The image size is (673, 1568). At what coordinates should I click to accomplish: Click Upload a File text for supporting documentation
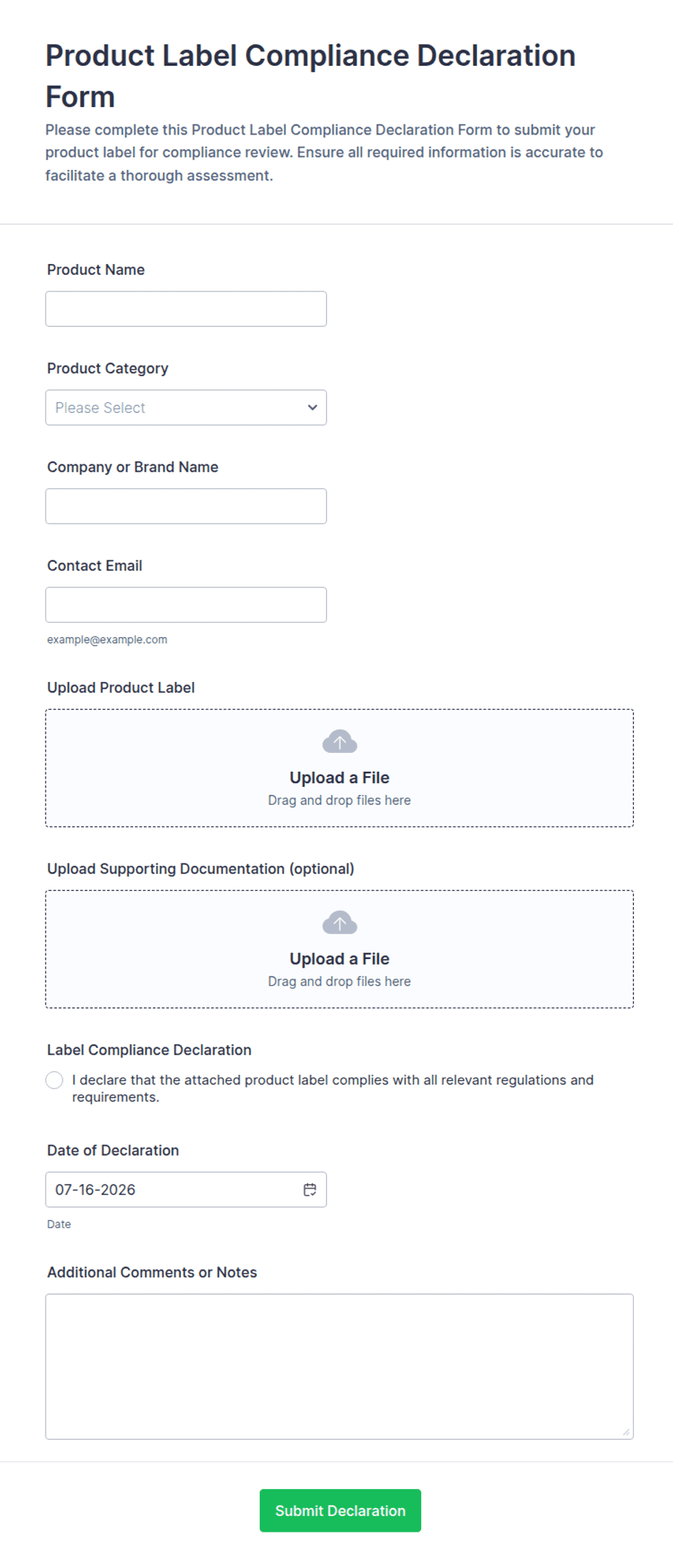point(339,958)
